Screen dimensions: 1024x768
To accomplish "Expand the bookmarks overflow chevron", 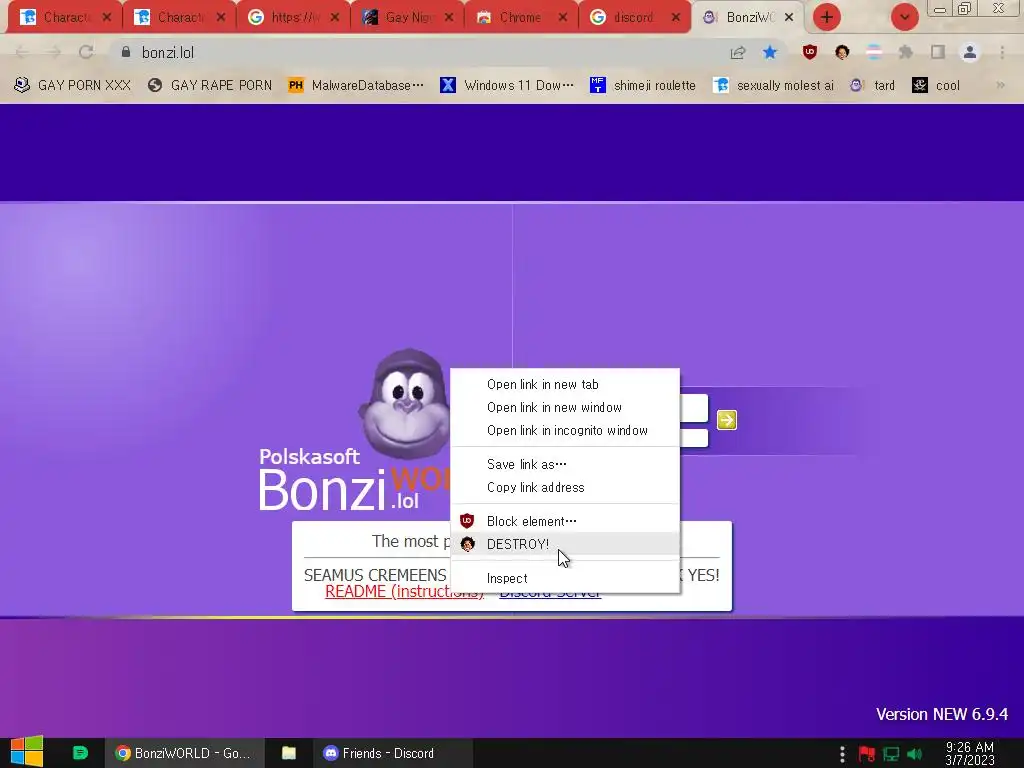I will [x=1000, y=86].
